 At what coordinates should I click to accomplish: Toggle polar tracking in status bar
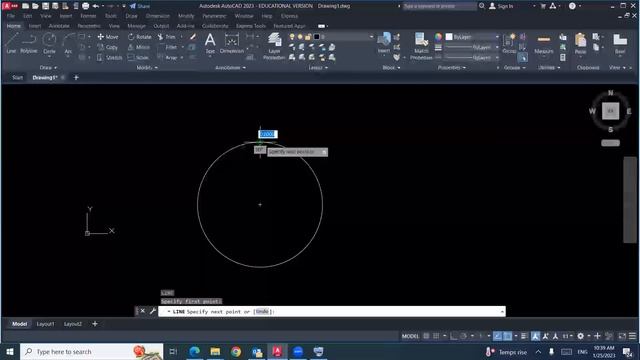click(x=463, y=336)
